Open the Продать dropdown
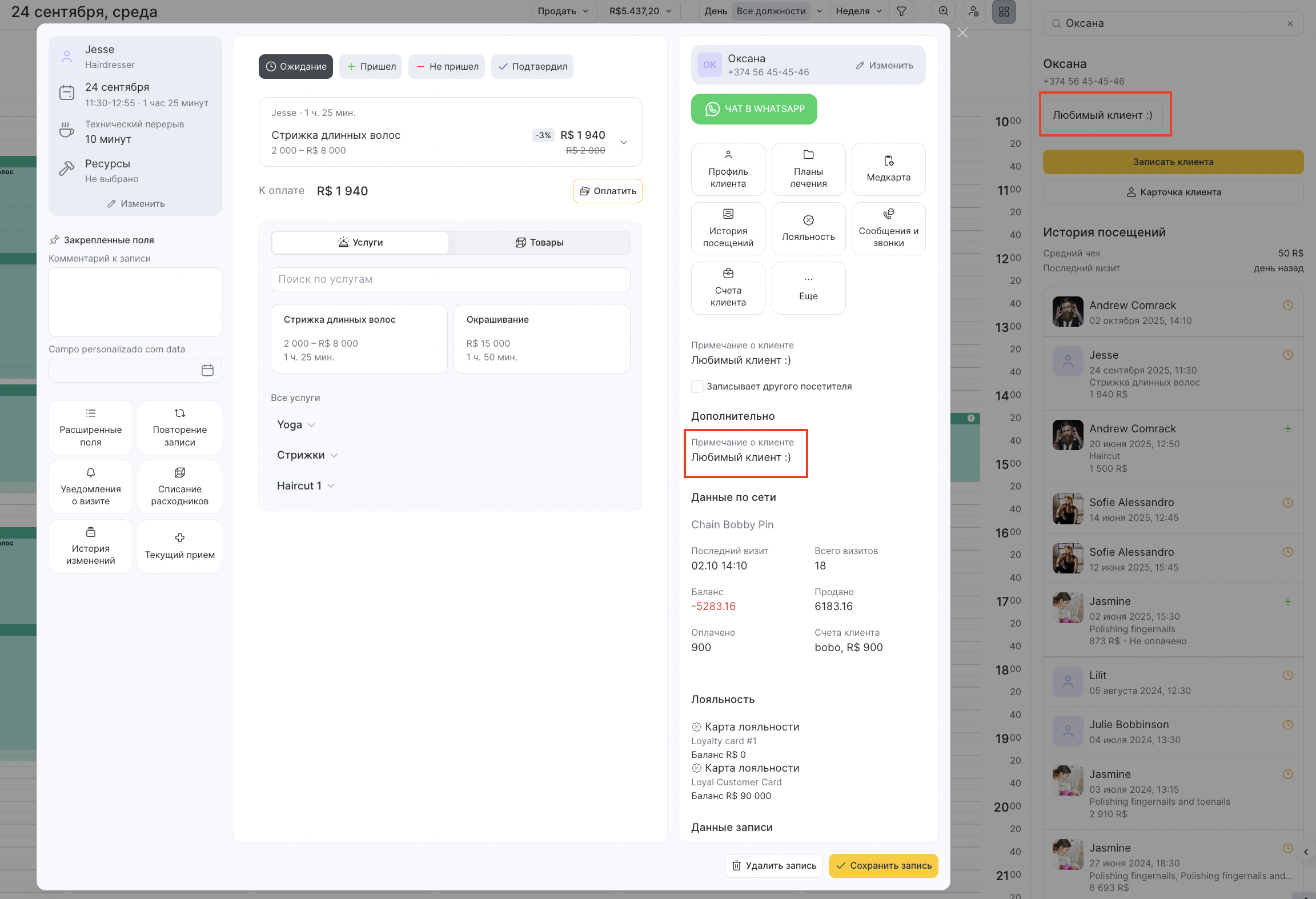This screenshot has height=899, width=1316. click(563, 11)
